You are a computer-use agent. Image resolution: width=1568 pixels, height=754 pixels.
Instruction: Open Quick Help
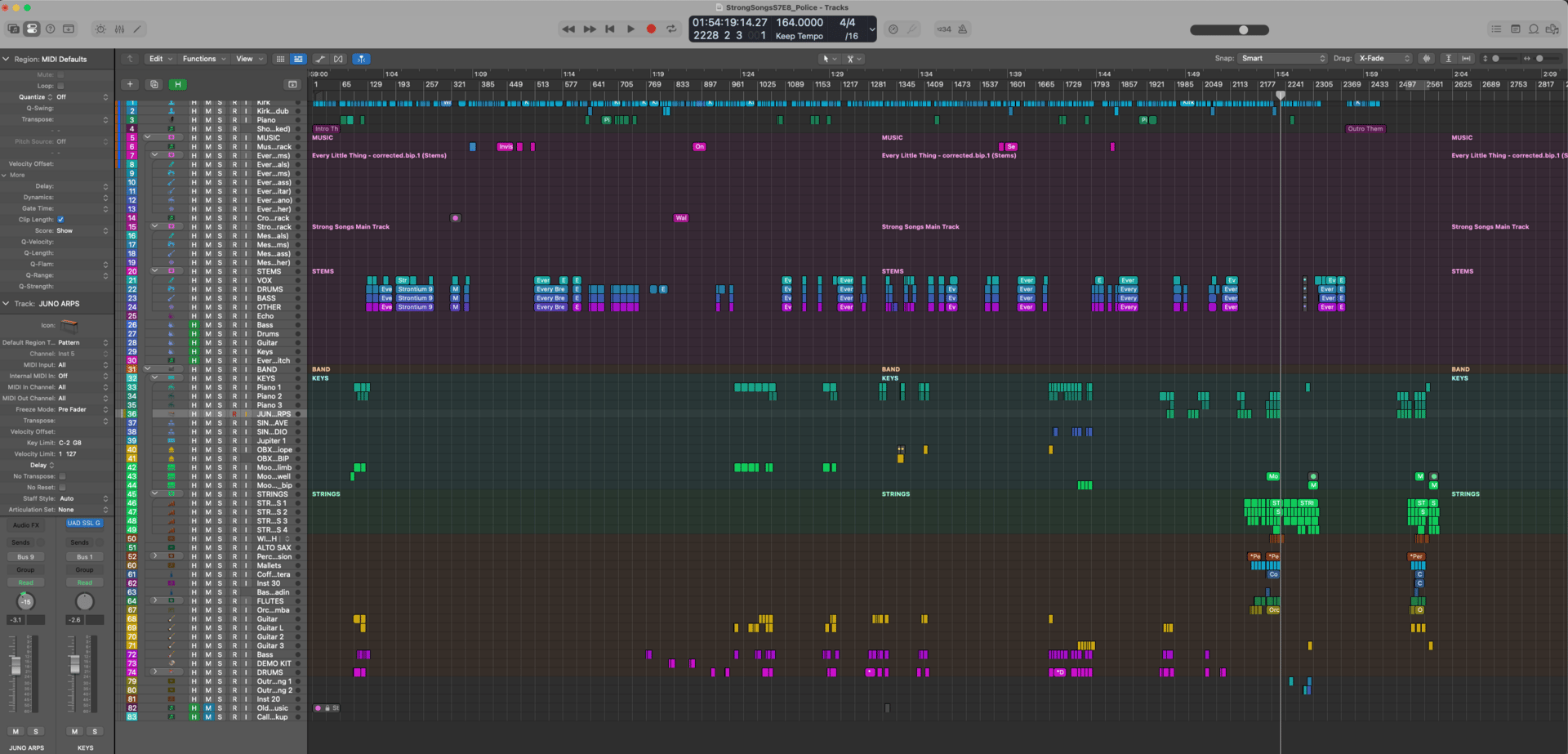coord(51,29)
